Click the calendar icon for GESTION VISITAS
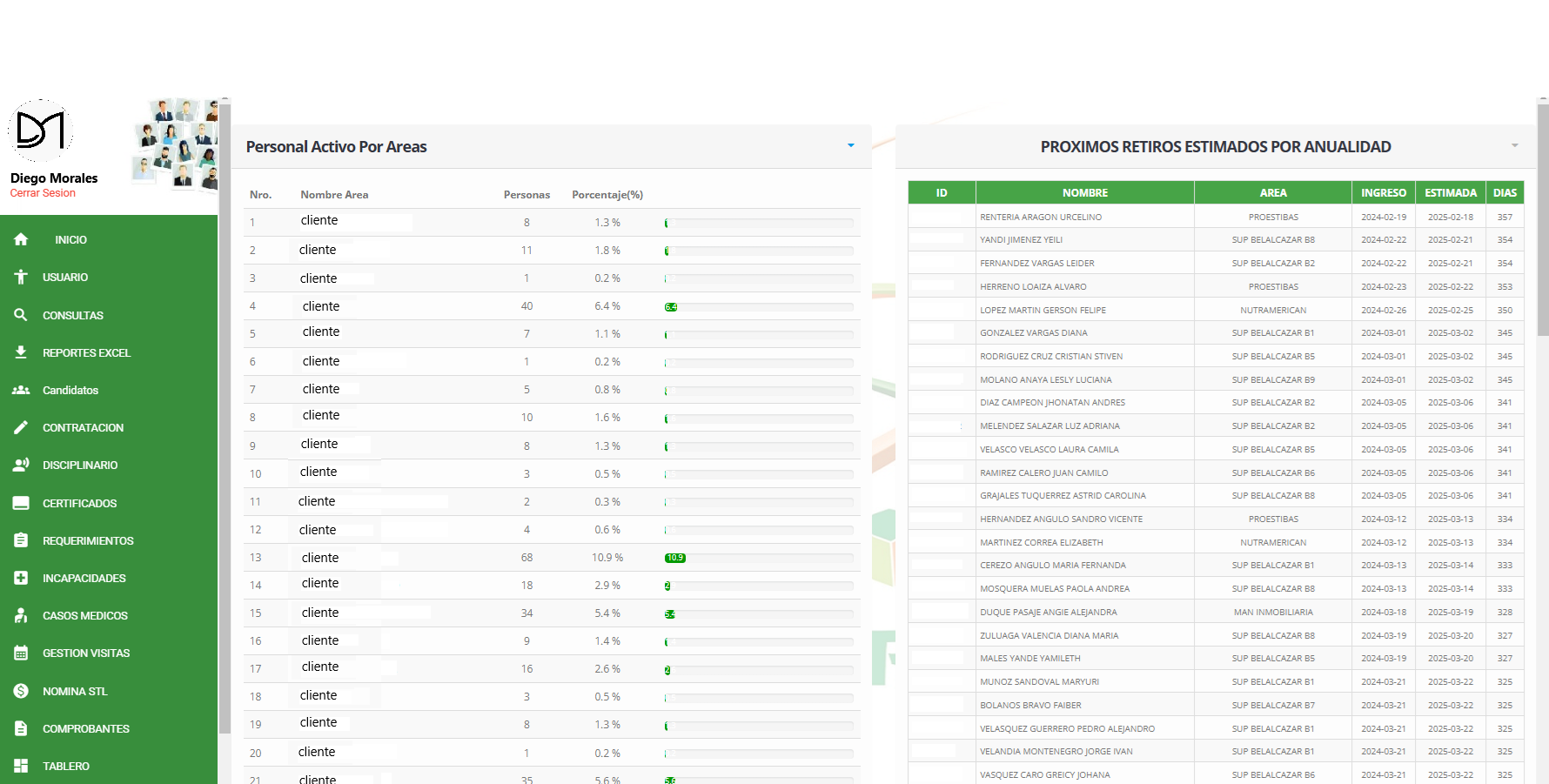 21,653
